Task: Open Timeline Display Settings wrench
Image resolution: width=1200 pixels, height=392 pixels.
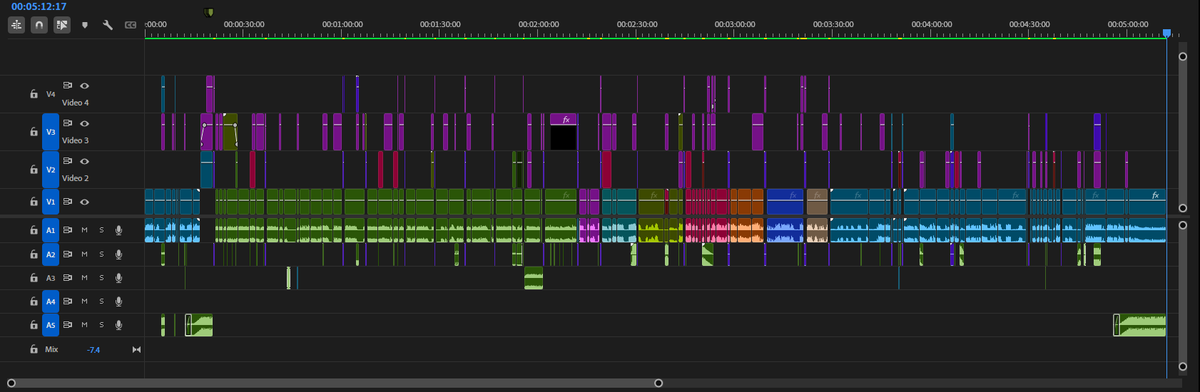Action: click(108, 24)
